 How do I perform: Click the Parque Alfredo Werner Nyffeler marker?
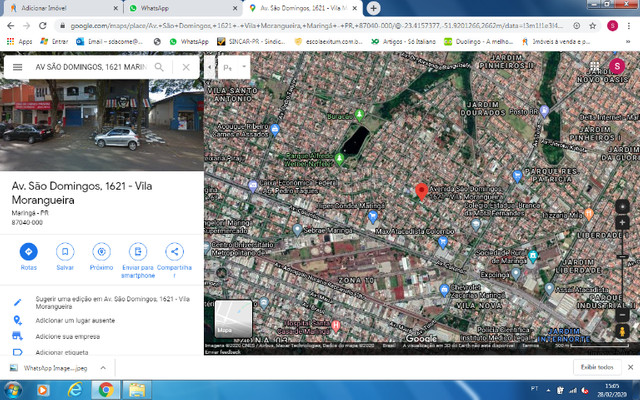click(x=339, y=159)
